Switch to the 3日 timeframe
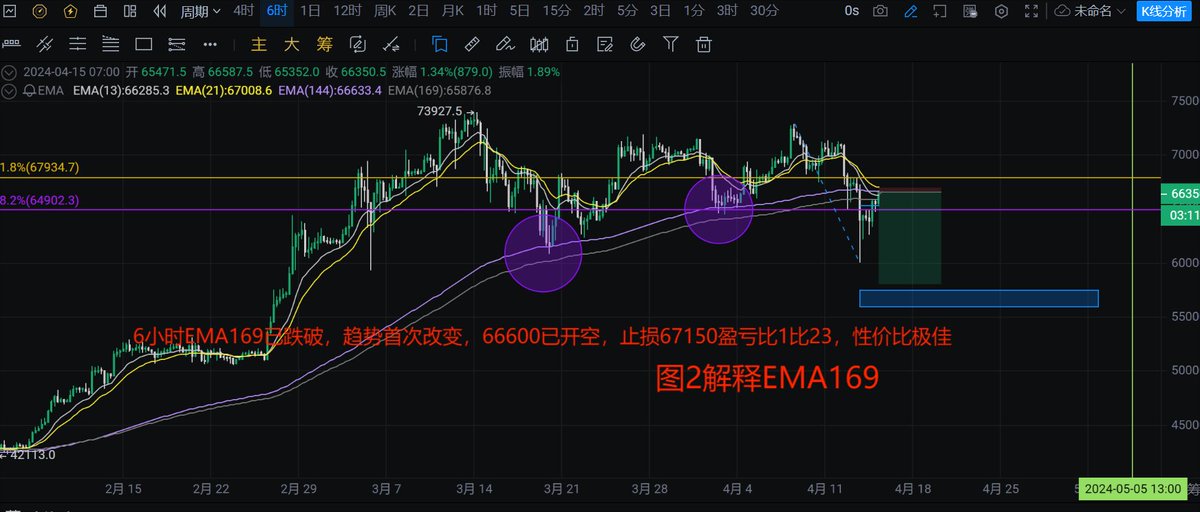 [x=660, y=11]
